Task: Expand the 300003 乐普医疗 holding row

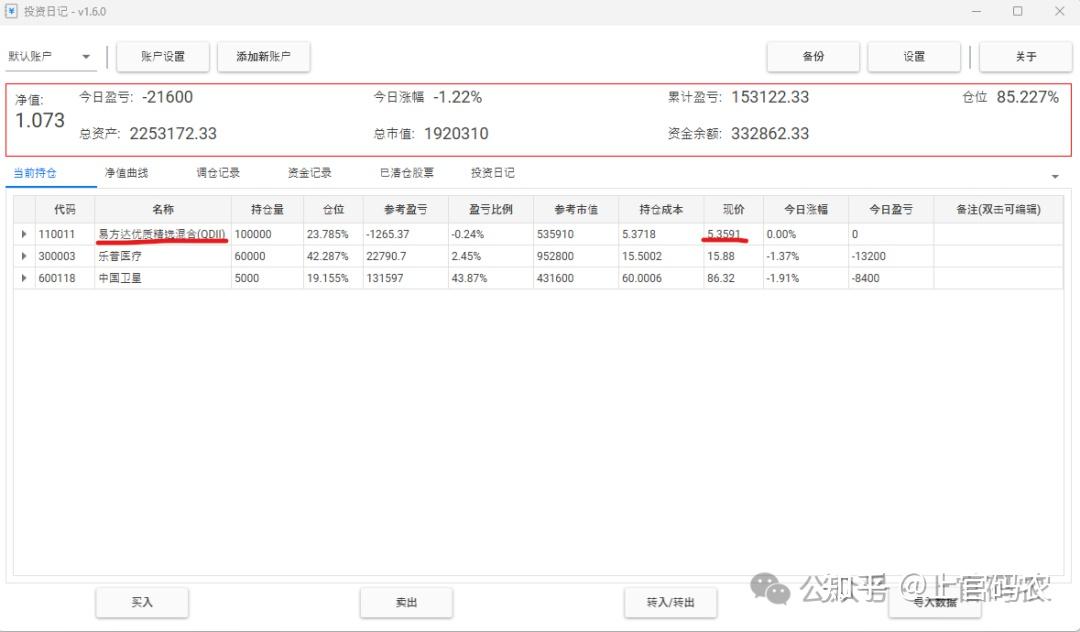Action: 25,256
